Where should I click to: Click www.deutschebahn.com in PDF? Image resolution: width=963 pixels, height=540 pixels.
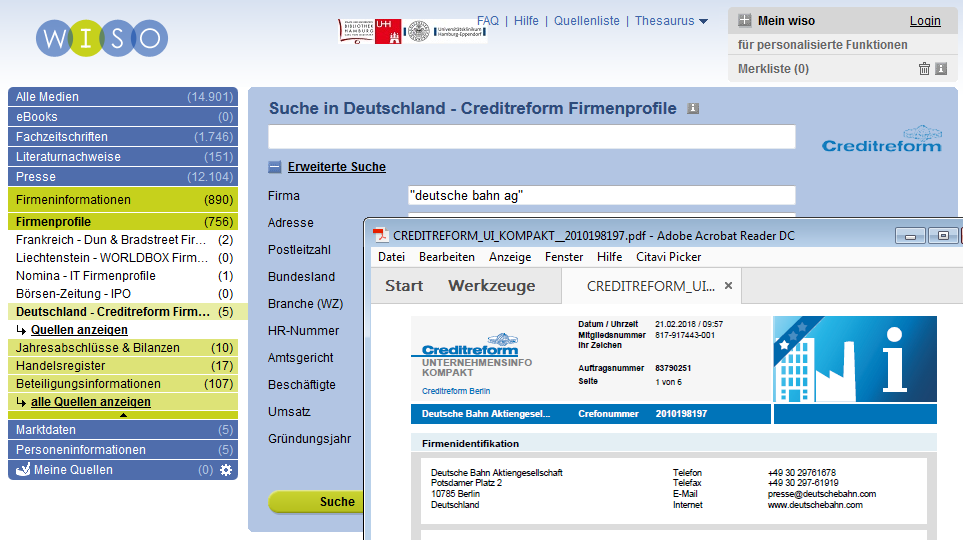pyautogui.click(x=815, y=505)
